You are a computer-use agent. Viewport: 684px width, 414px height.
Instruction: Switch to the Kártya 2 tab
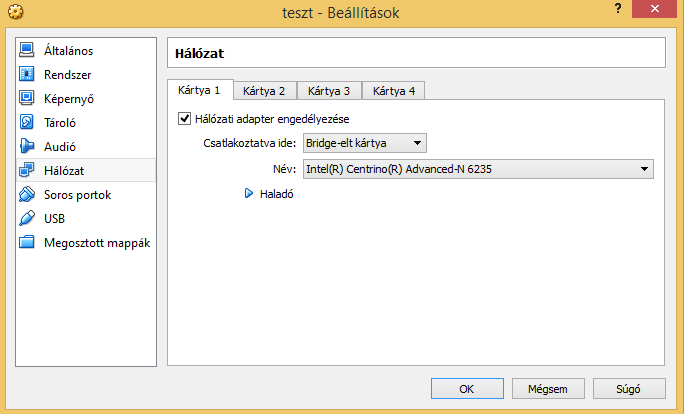pyautogui.click(x=264, y=91)
